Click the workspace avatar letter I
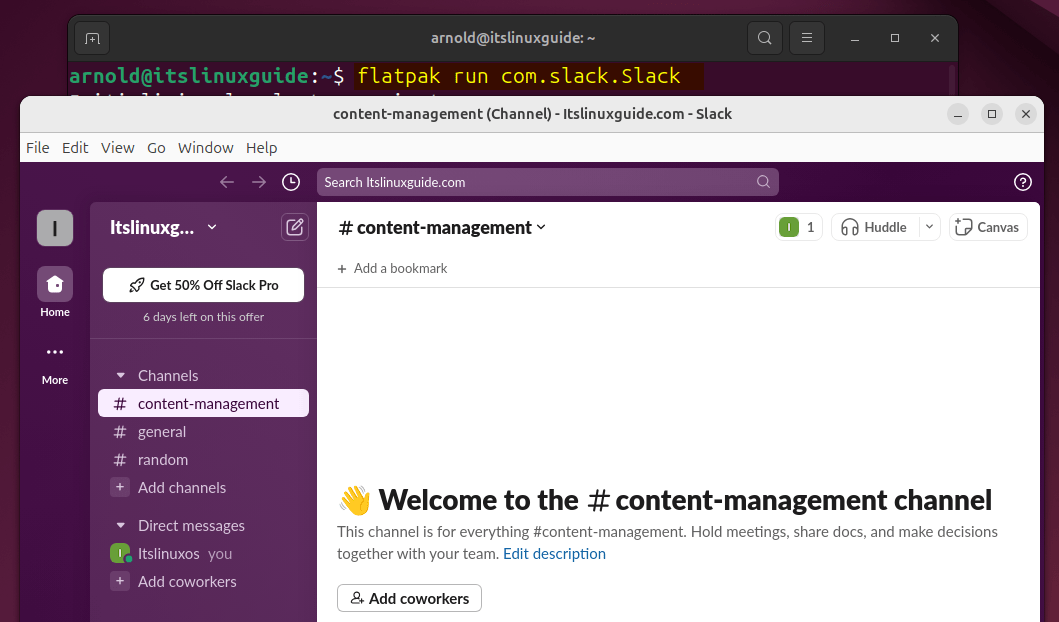Screen dimensions: 1059x622 (x=55, y=228)
